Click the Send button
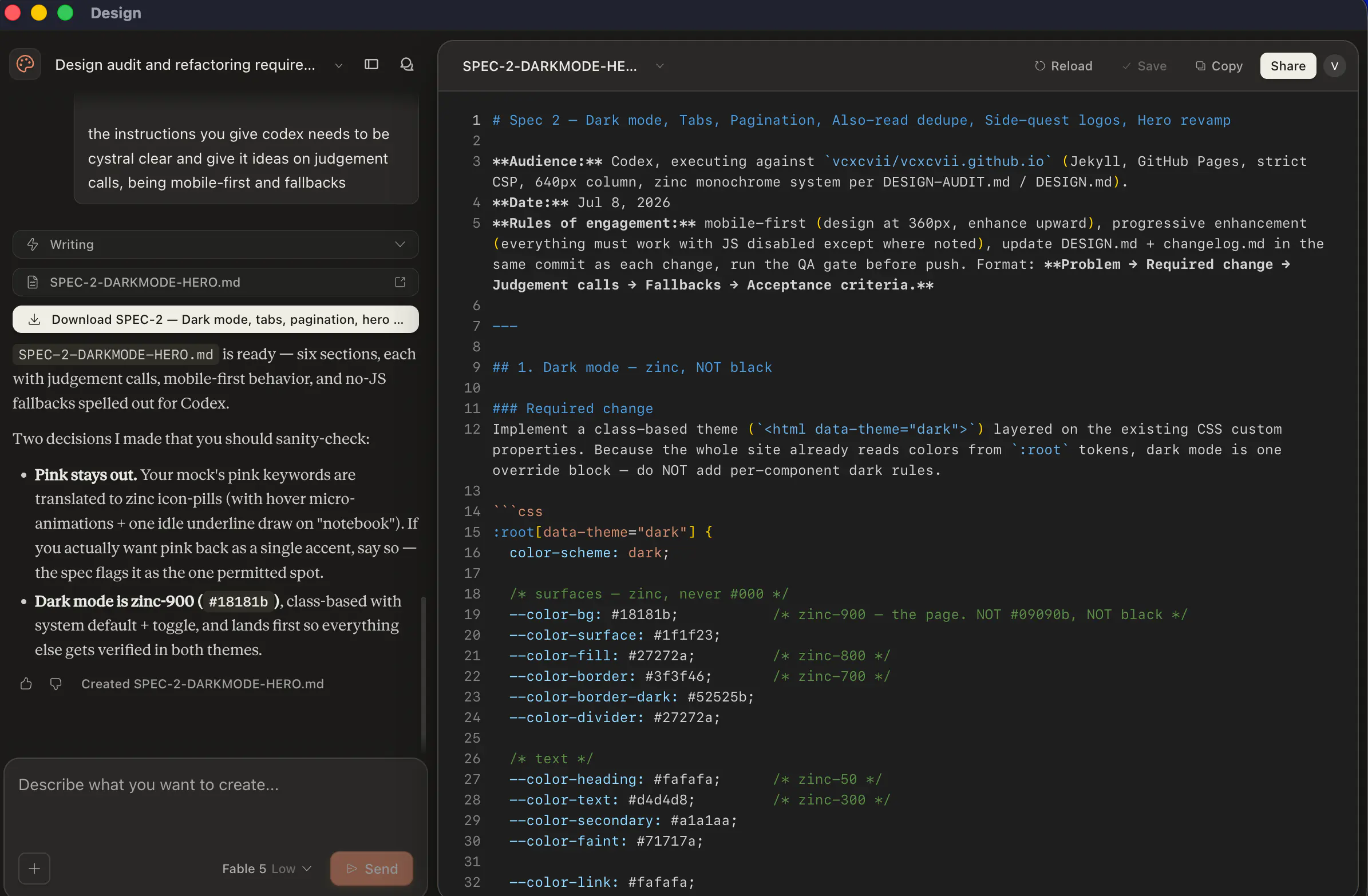 tap(371, 869)
